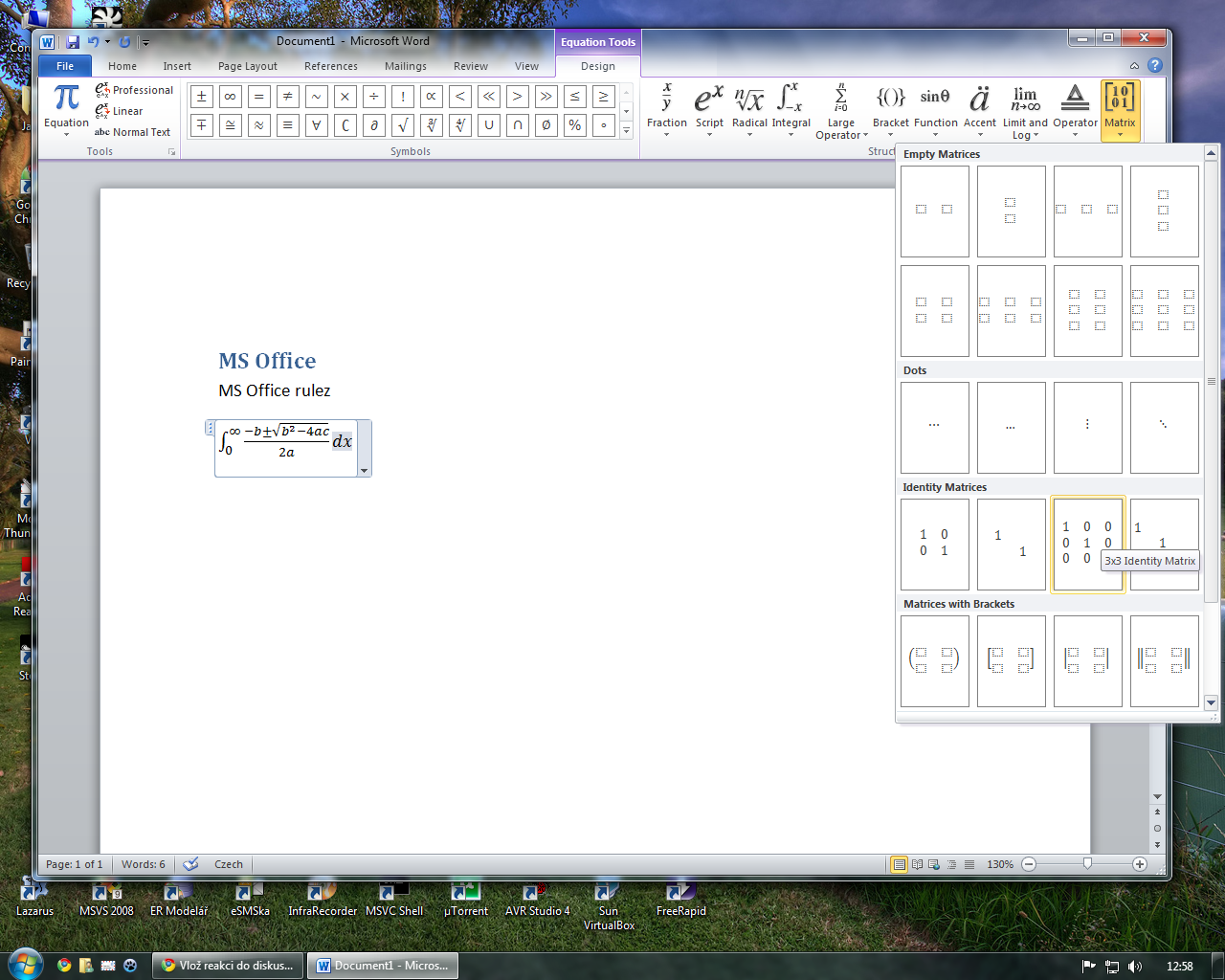
Task: Click the Czech language indicator
Action: click(x=229, y=864)
